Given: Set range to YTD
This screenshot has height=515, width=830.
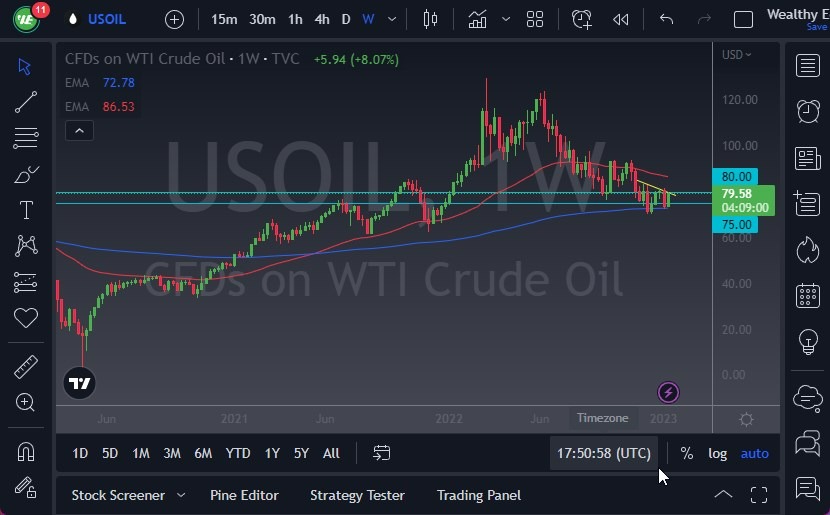Looking at the screenshot, I should (238, 453).
